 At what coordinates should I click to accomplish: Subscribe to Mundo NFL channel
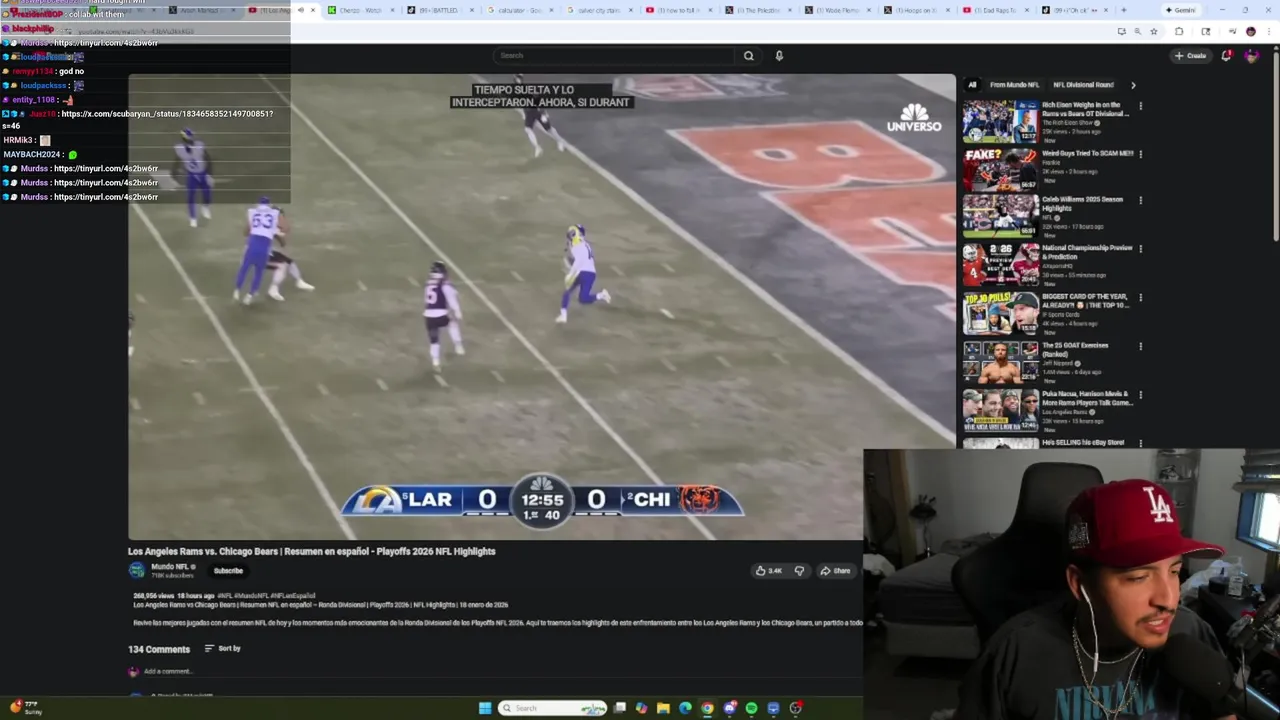228,571
